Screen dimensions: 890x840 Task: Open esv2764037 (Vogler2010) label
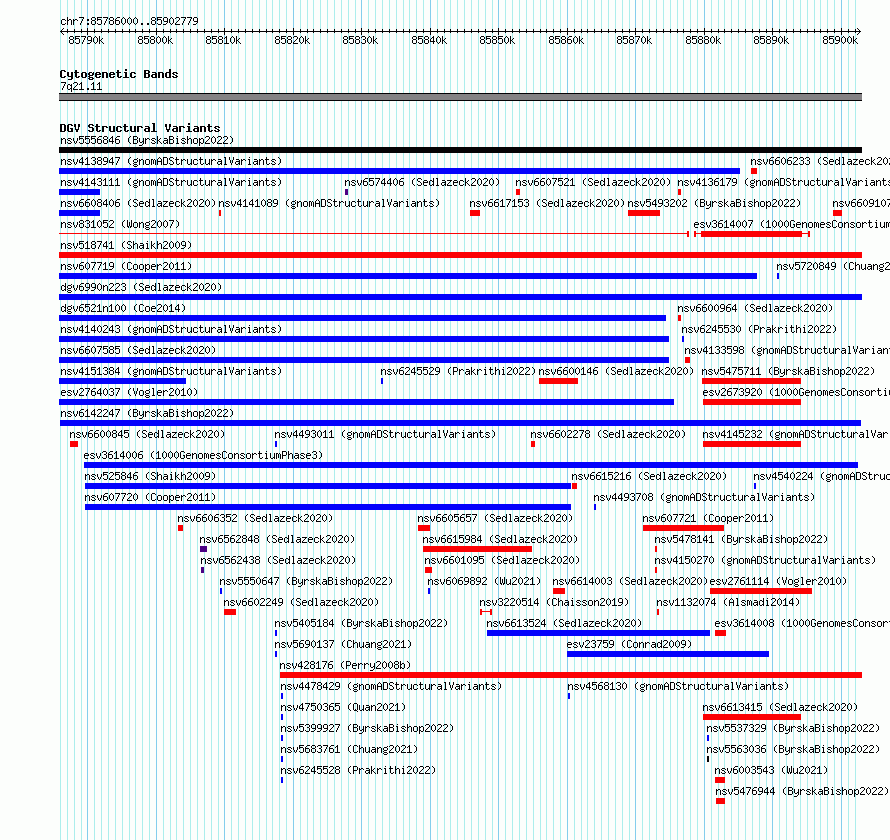[x=129, y=392]
